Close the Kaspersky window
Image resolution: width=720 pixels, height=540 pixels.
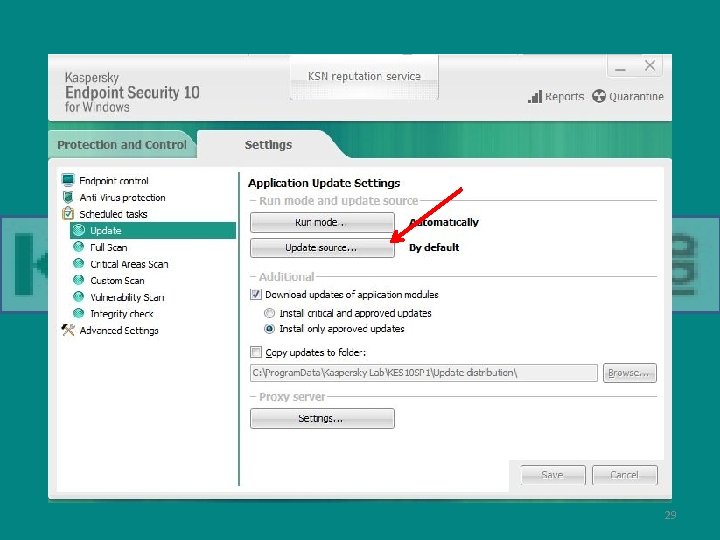pyautogui.click(x=650, y=66)
